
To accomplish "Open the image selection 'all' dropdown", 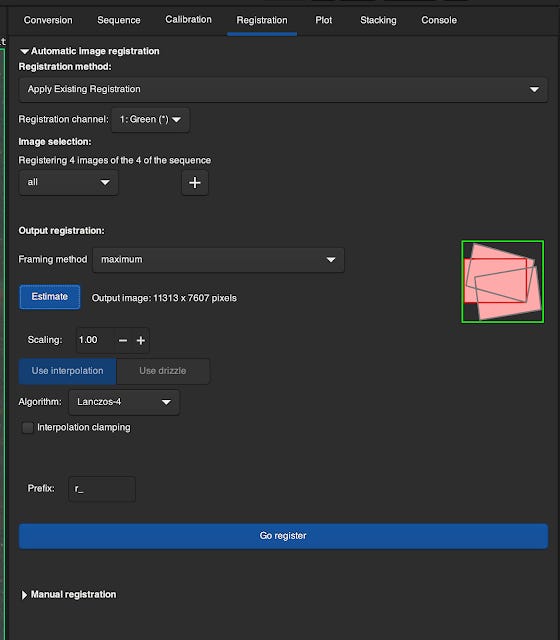I will point(69,182).
